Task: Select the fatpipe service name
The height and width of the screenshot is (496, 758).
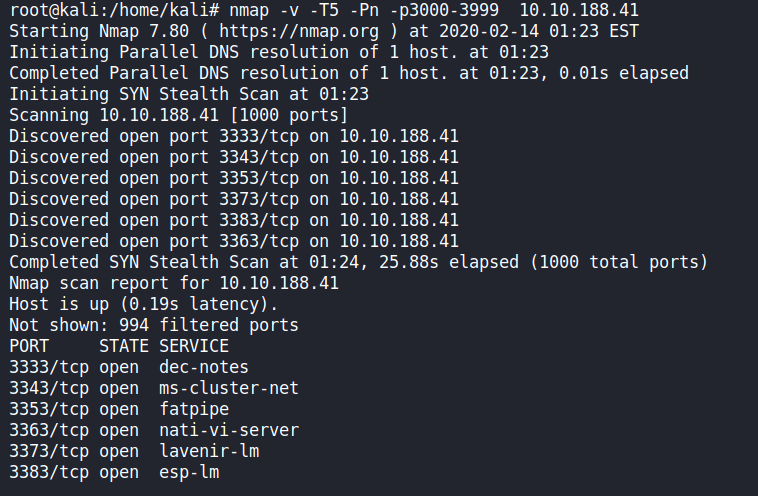Action: [x=193, y=409]
